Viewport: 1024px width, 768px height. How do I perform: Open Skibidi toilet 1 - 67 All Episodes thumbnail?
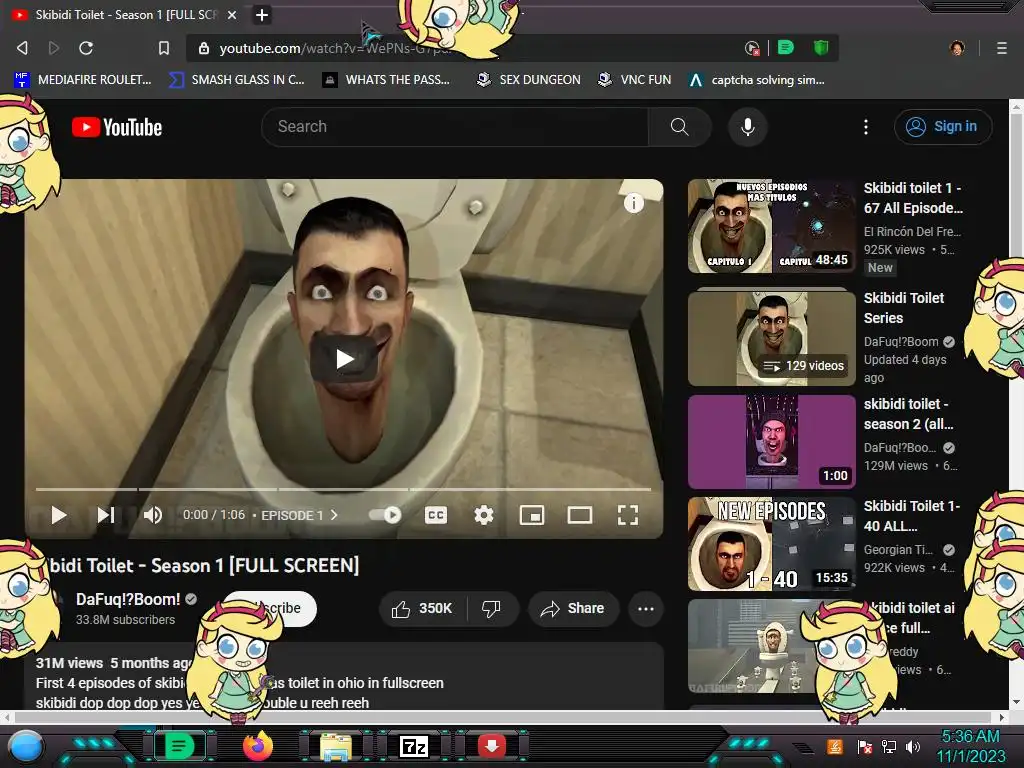(x=772, y=226)
